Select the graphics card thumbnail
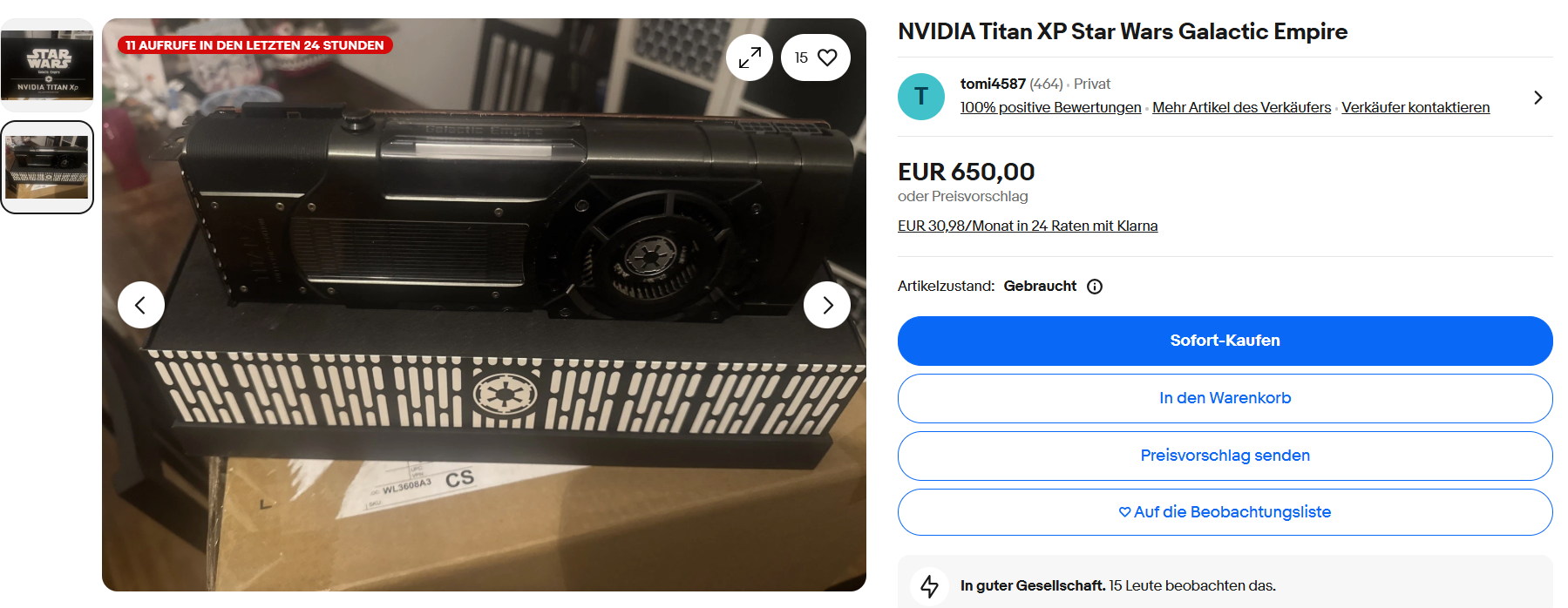 pyautogui.click(x=47, y=167)
